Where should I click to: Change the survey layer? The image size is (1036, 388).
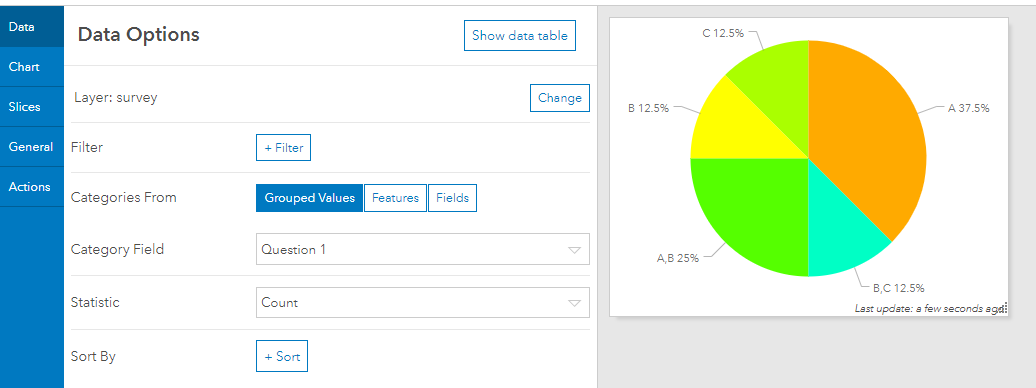coord(560,98)
